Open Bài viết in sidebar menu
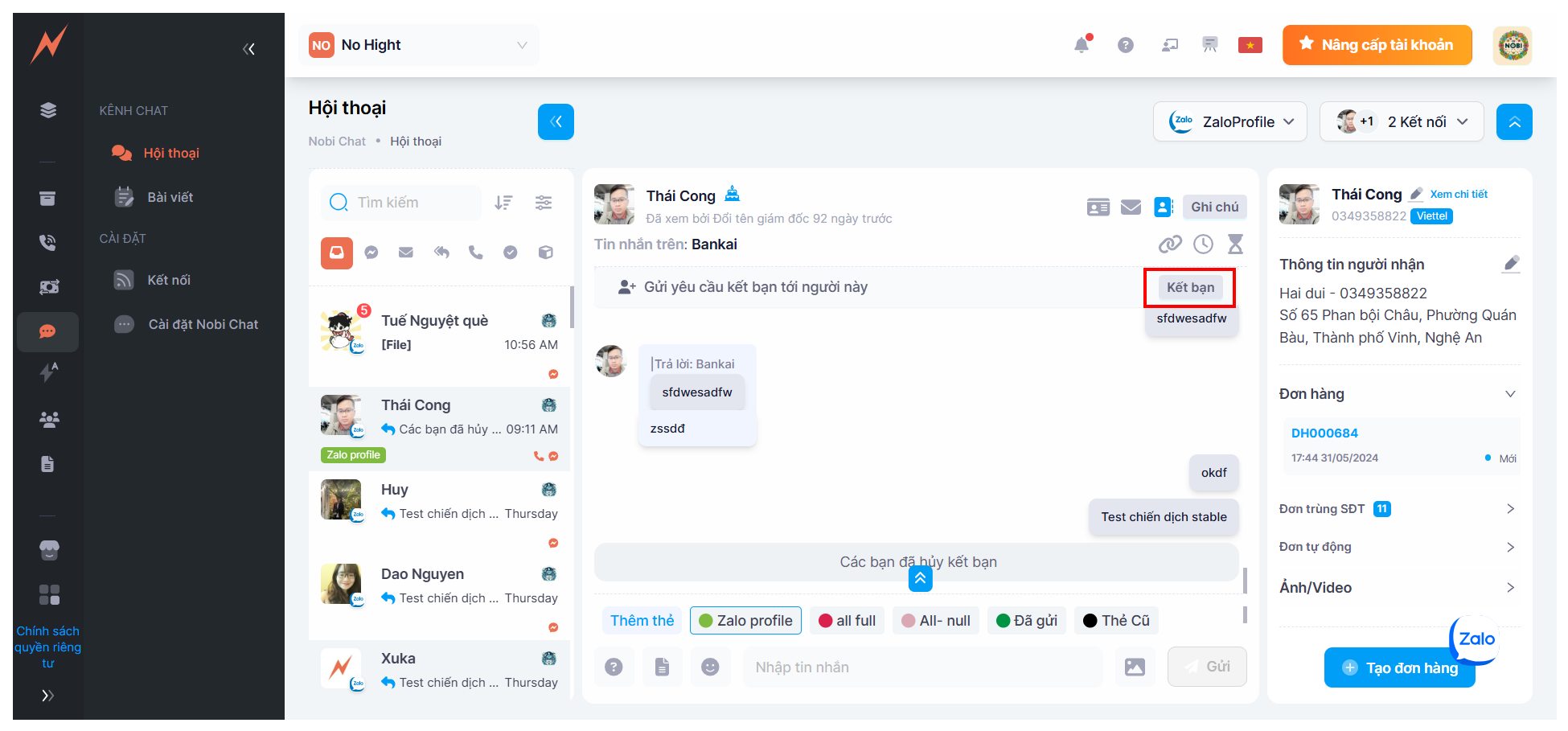 [x=170, y=197]
